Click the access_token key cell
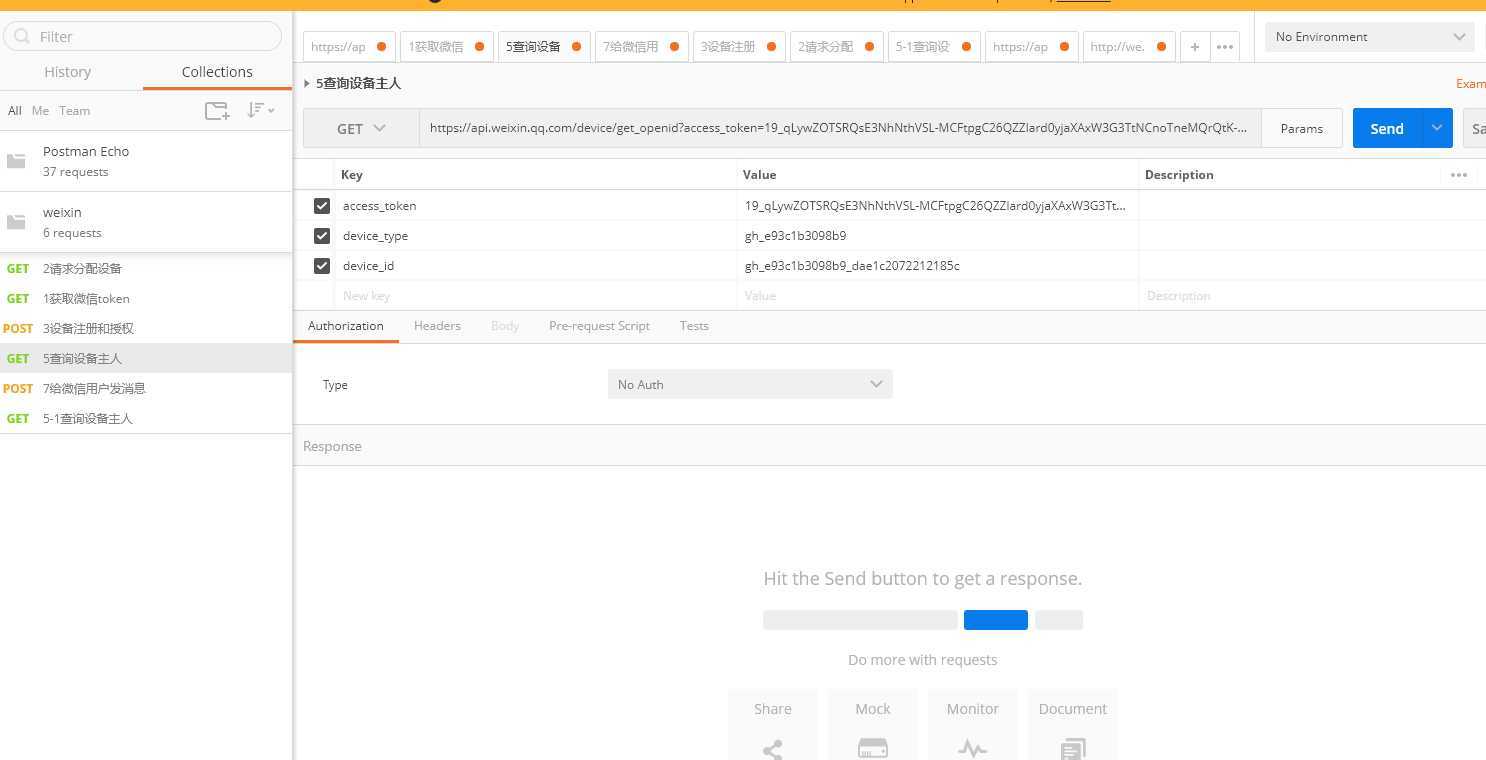 (x=536, y=206)
